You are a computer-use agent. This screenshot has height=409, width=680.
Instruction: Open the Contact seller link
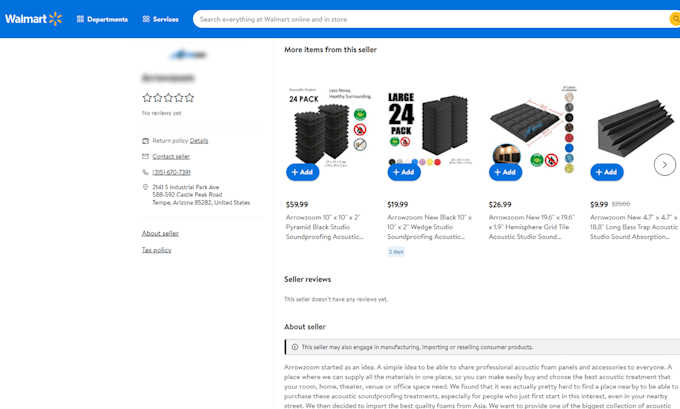[x=171, y=157]
